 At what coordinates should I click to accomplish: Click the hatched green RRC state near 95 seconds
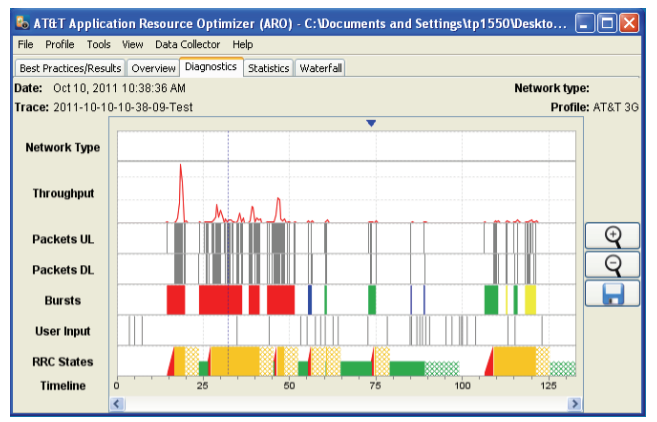click(442, 369)
